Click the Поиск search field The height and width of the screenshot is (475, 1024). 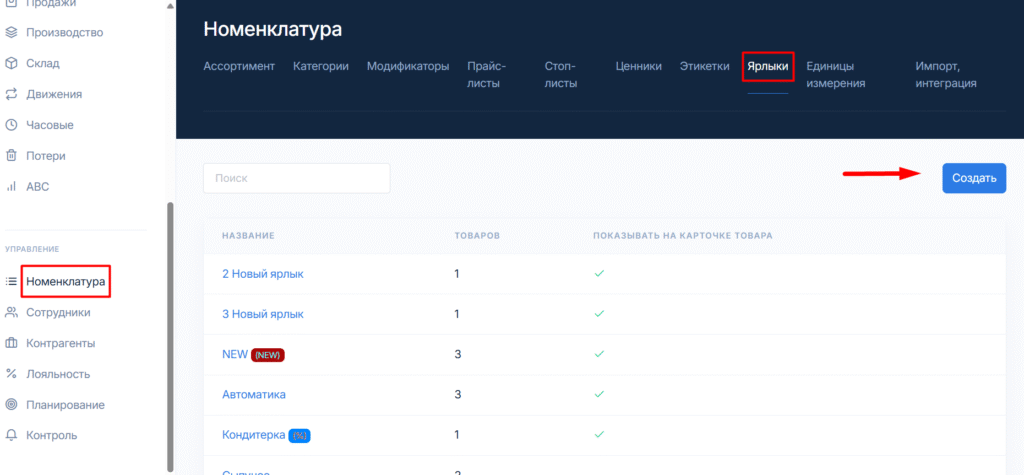[x=296, y=178]
